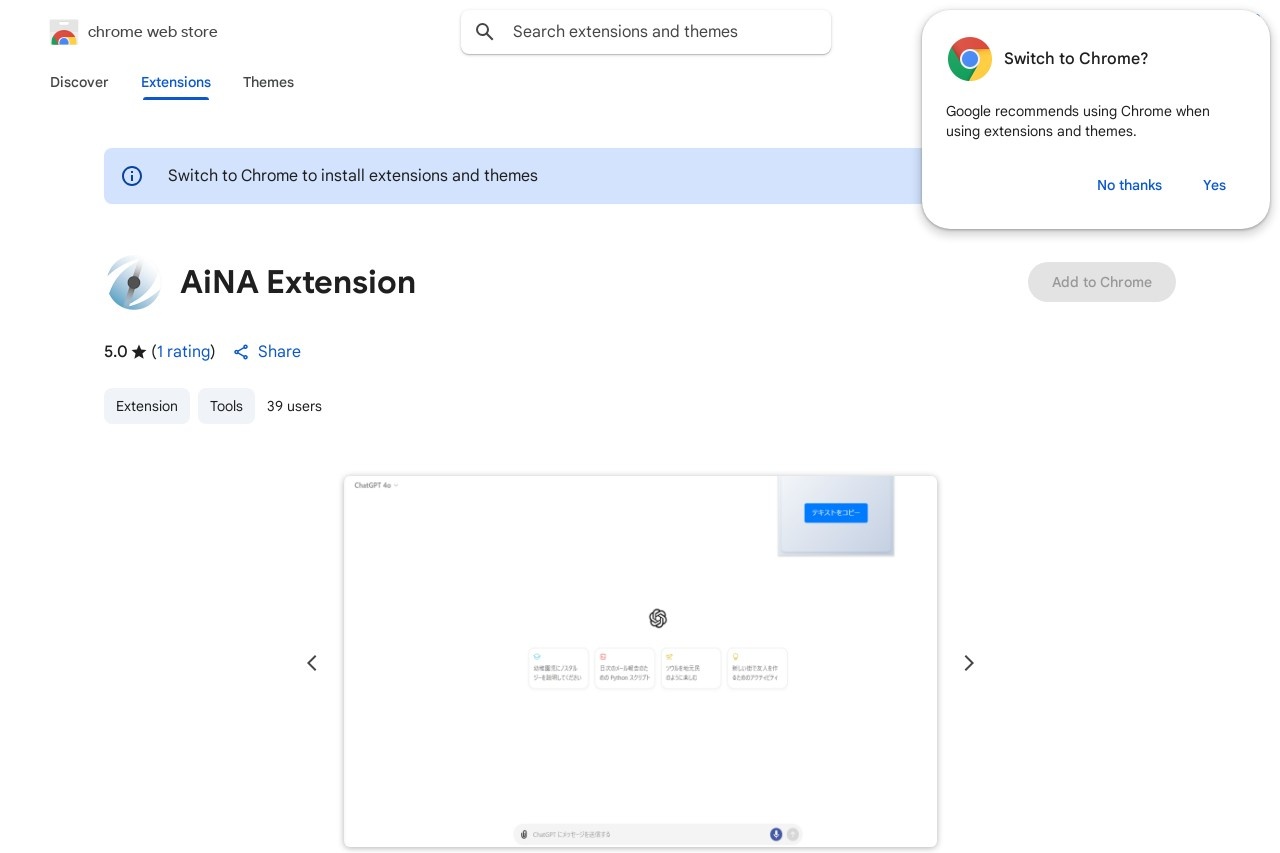Image resolution: width=1280 pixels, height=853 pixels.
Task: Choose No thanks in the popup
Action: [1129, 185]
